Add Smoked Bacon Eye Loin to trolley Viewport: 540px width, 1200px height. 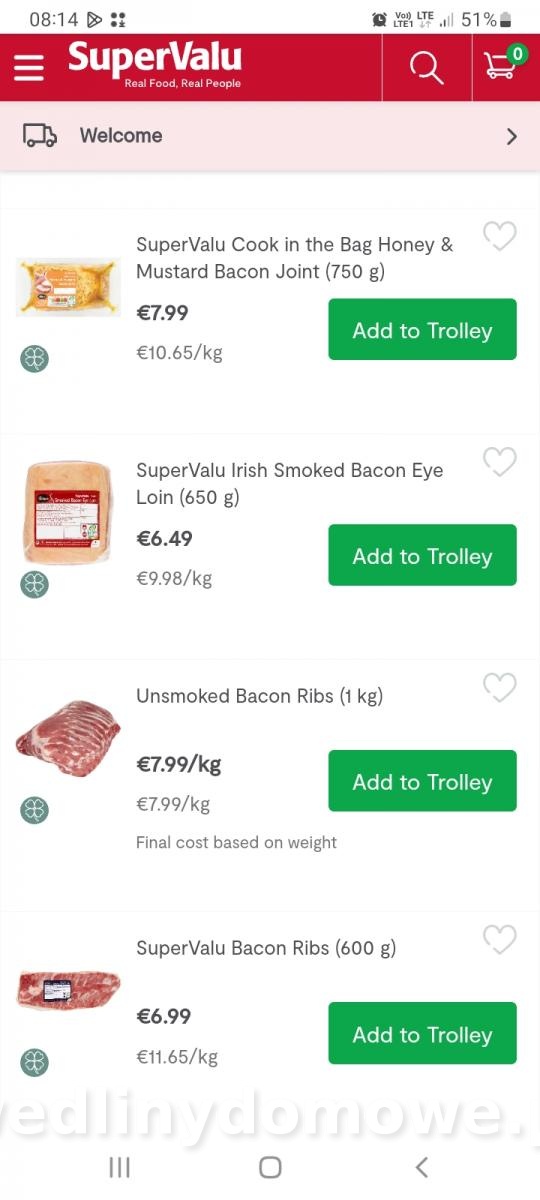423,556
